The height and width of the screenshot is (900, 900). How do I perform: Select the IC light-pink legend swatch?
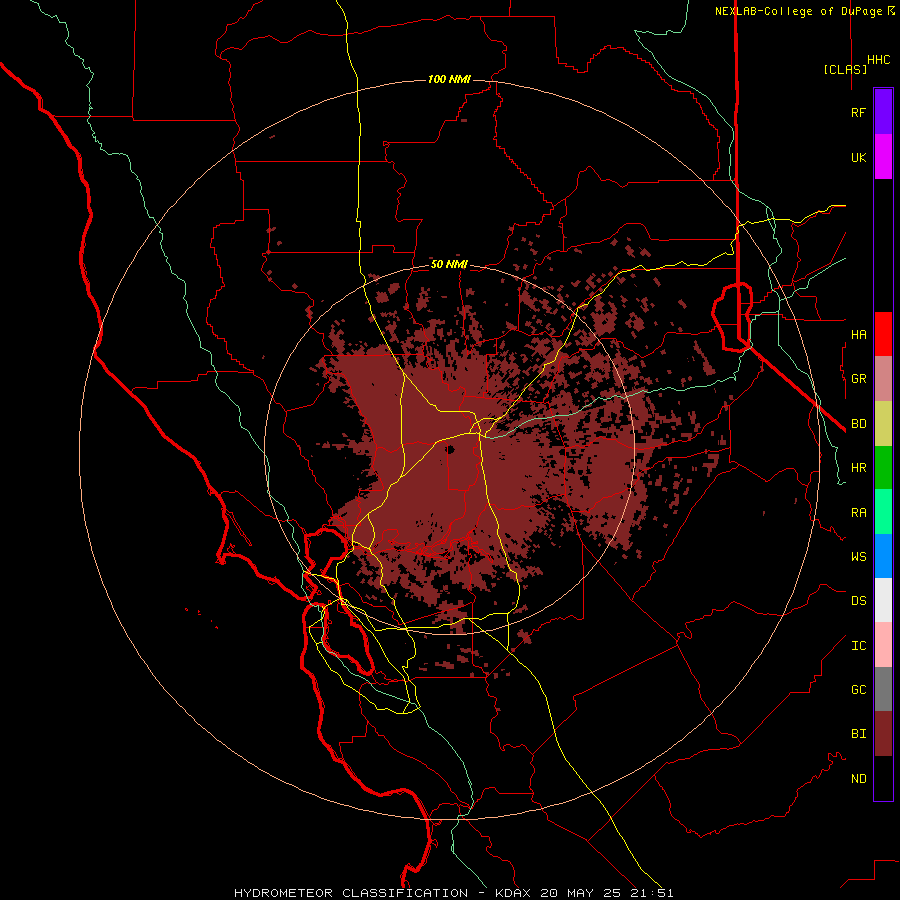pyautogui.click(x=883, y=645)
